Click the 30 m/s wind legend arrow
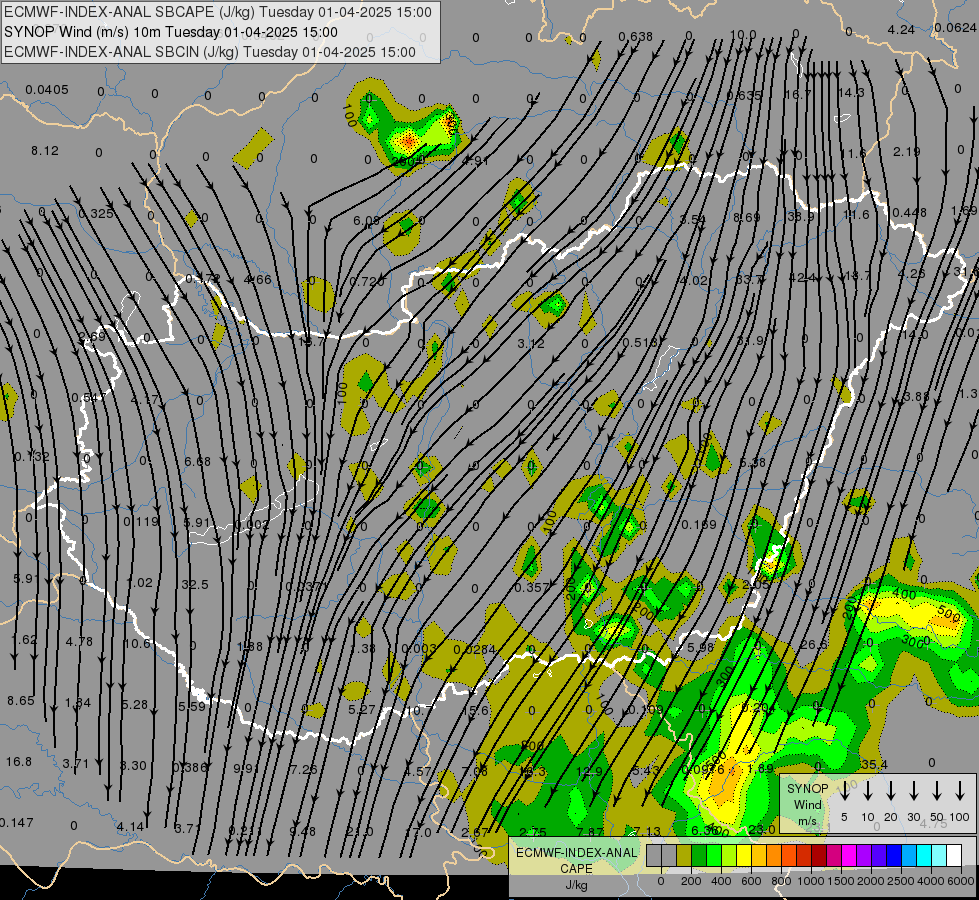Screen dimensions: 979x900 tap(914, 791)
